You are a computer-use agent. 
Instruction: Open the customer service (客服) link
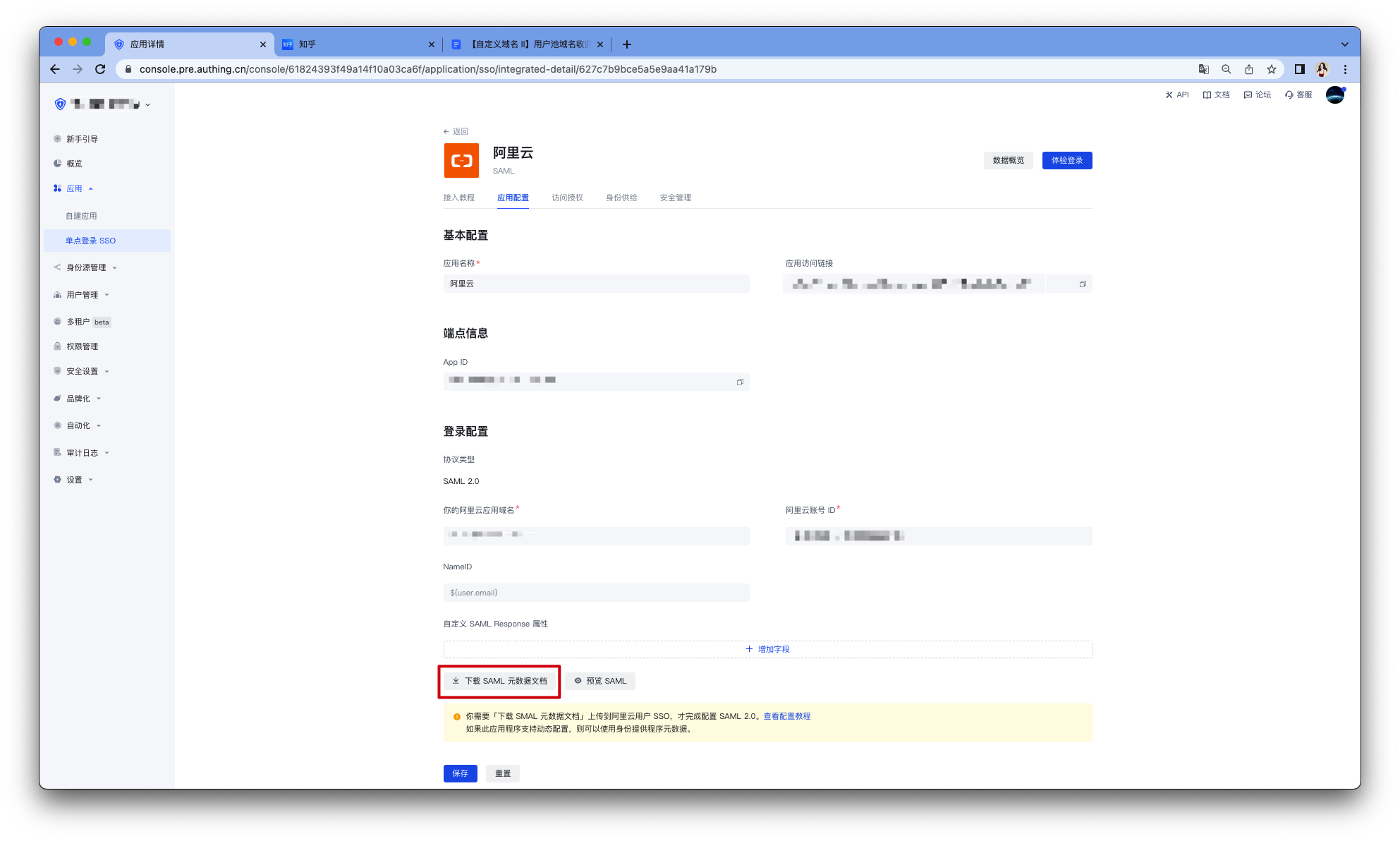[x=1298, y=95]
